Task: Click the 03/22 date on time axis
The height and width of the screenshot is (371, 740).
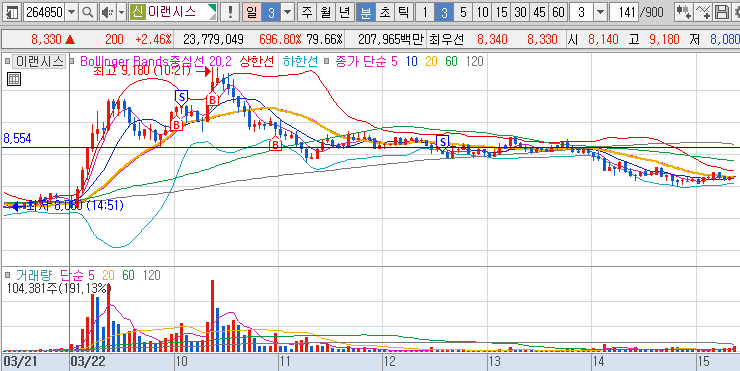Action: [87, 361]
